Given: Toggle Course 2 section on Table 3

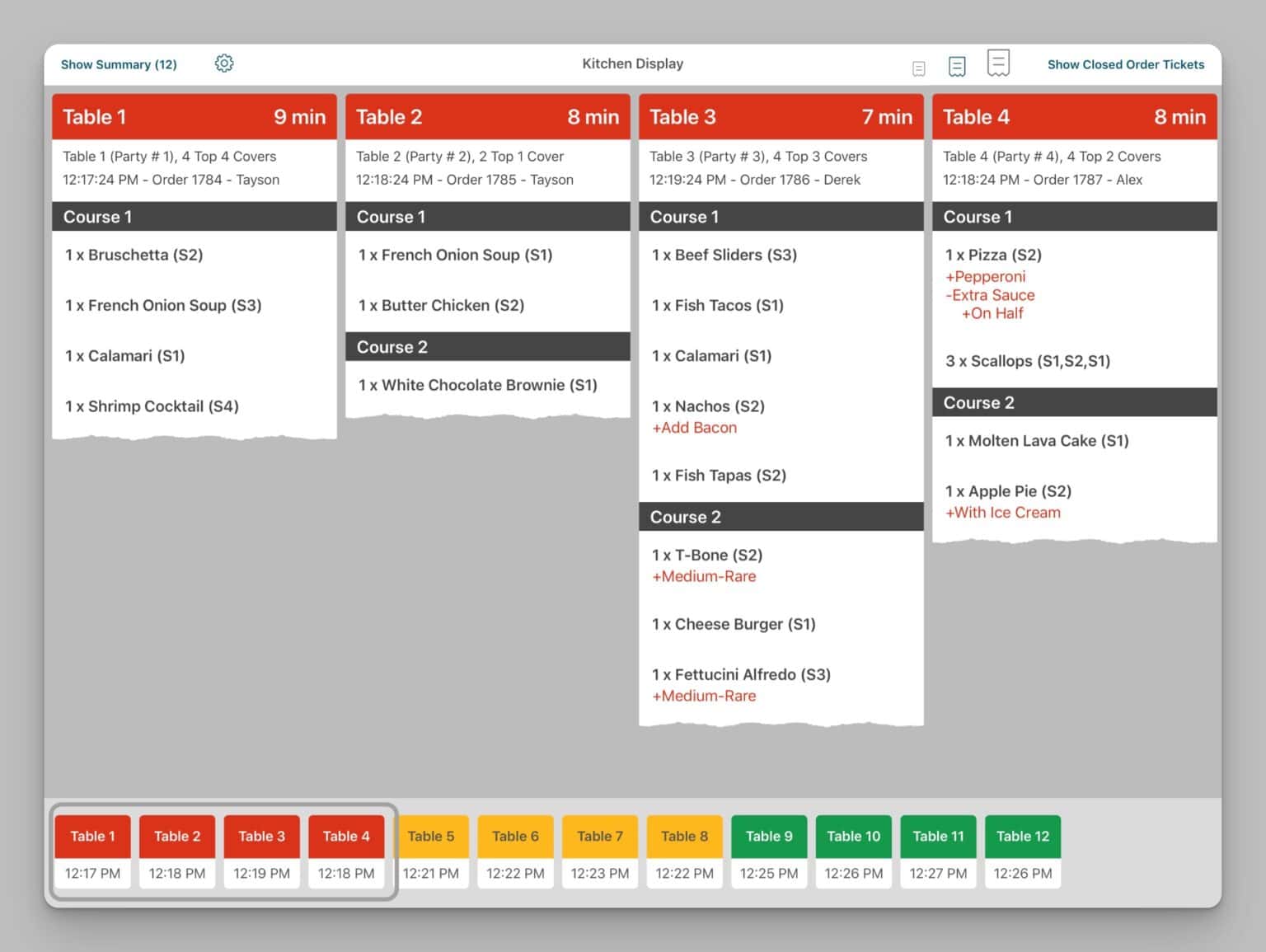Looking at the screenshot, I should [781, 517].
